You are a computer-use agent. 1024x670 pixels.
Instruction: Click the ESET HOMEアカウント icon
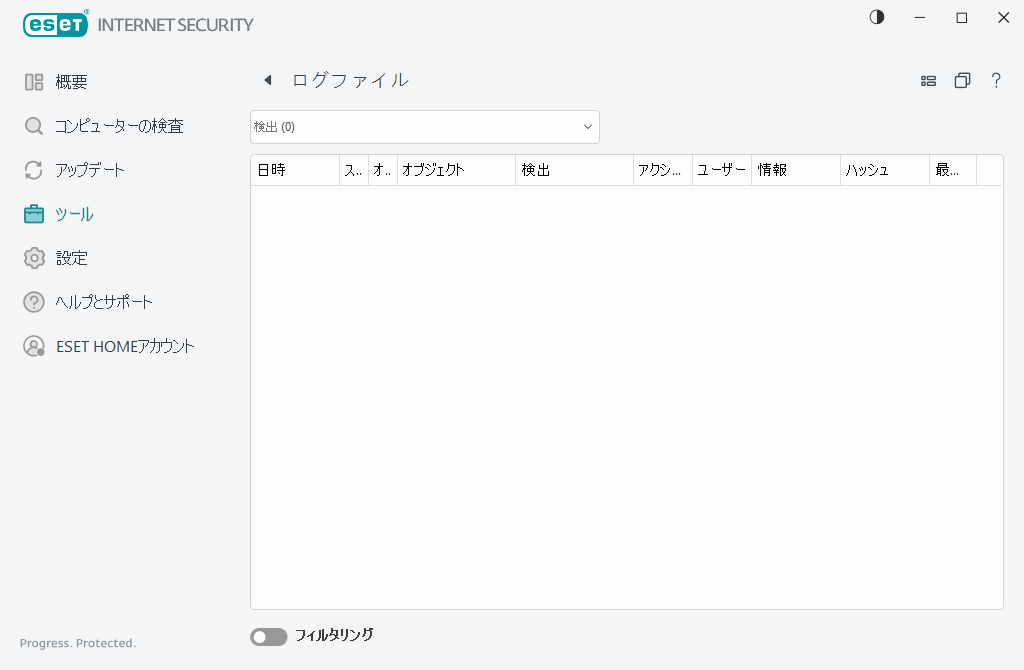pos(33,345)
